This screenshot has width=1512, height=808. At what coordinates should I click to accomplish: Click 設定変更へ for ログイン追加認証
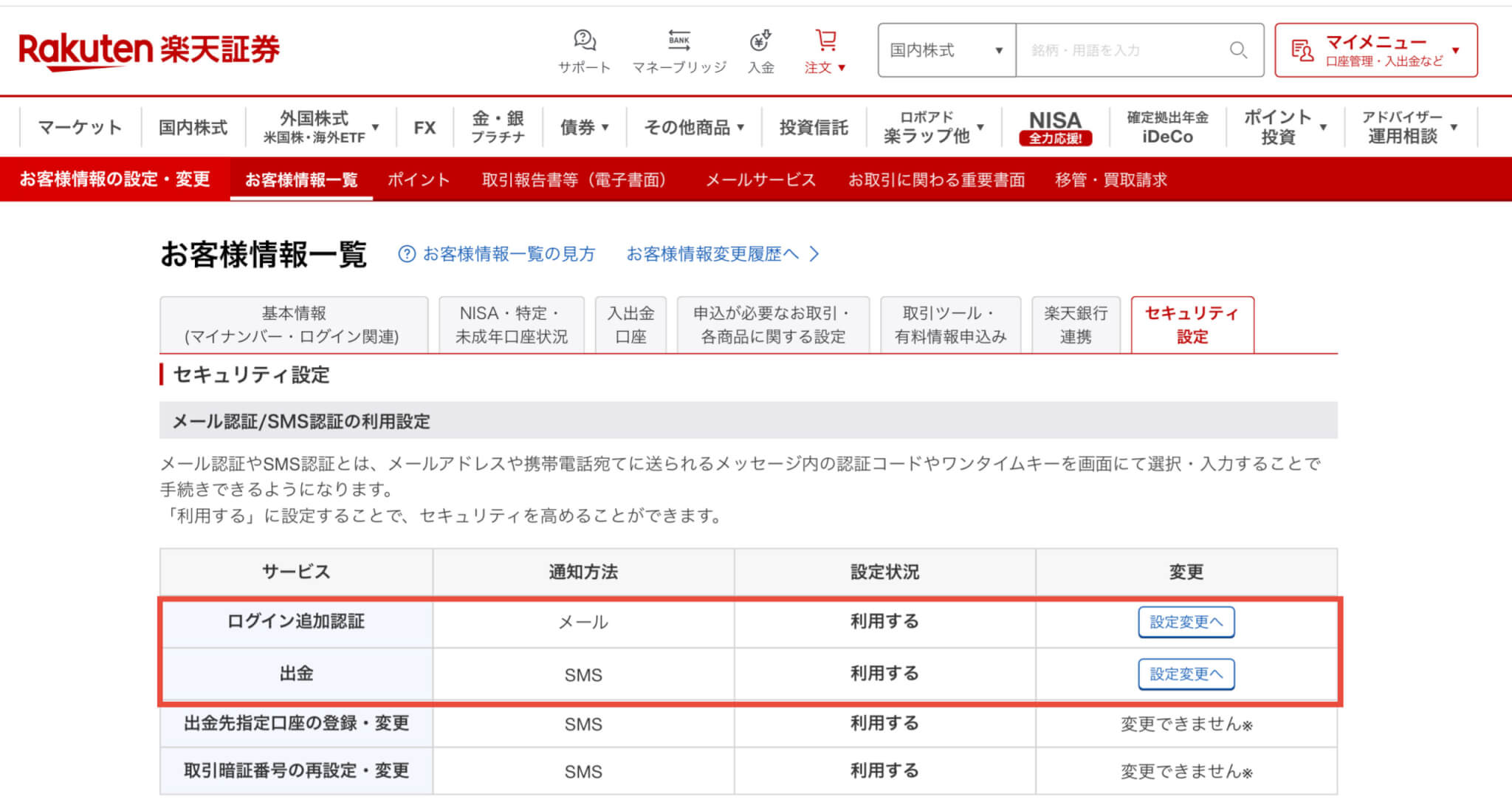tap(1186, 622)
